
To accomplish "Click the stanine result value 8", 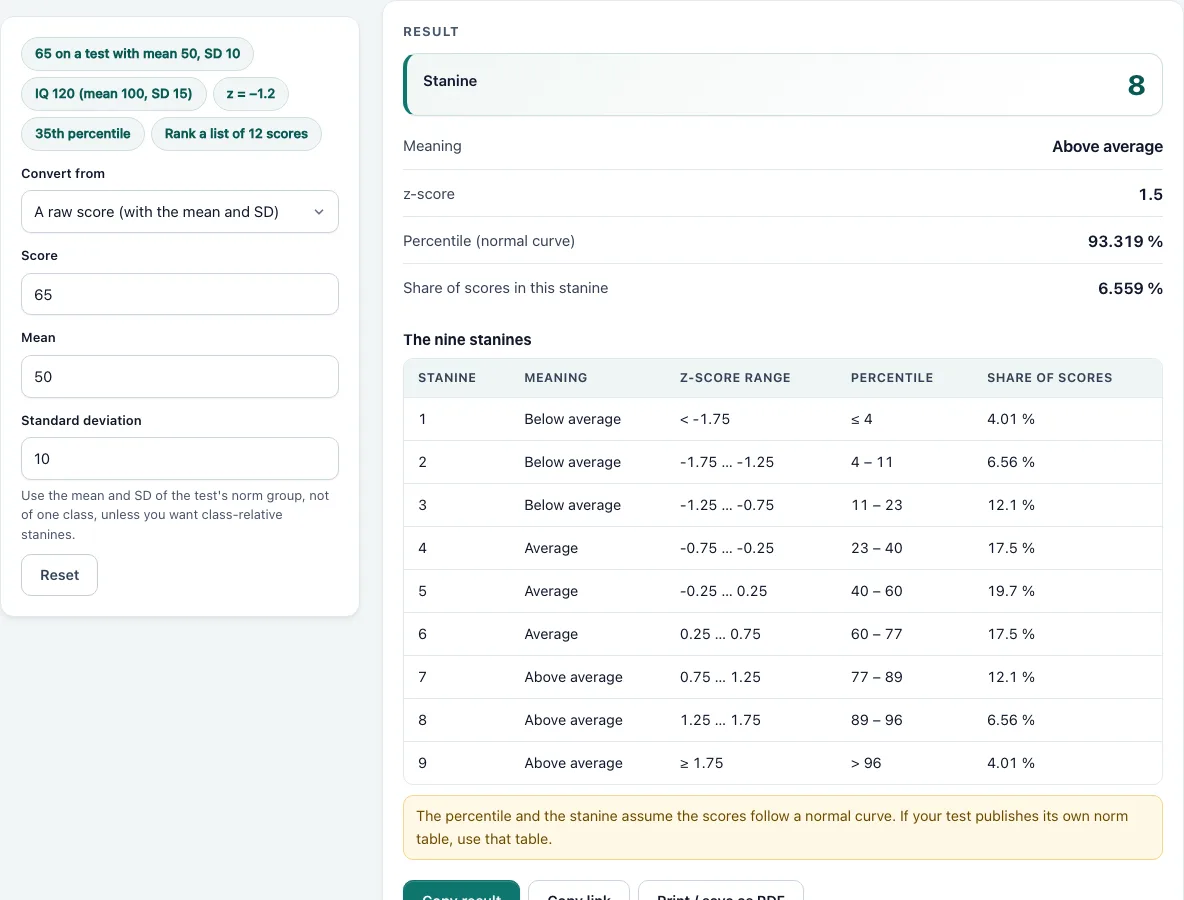I will (1136, 85).
